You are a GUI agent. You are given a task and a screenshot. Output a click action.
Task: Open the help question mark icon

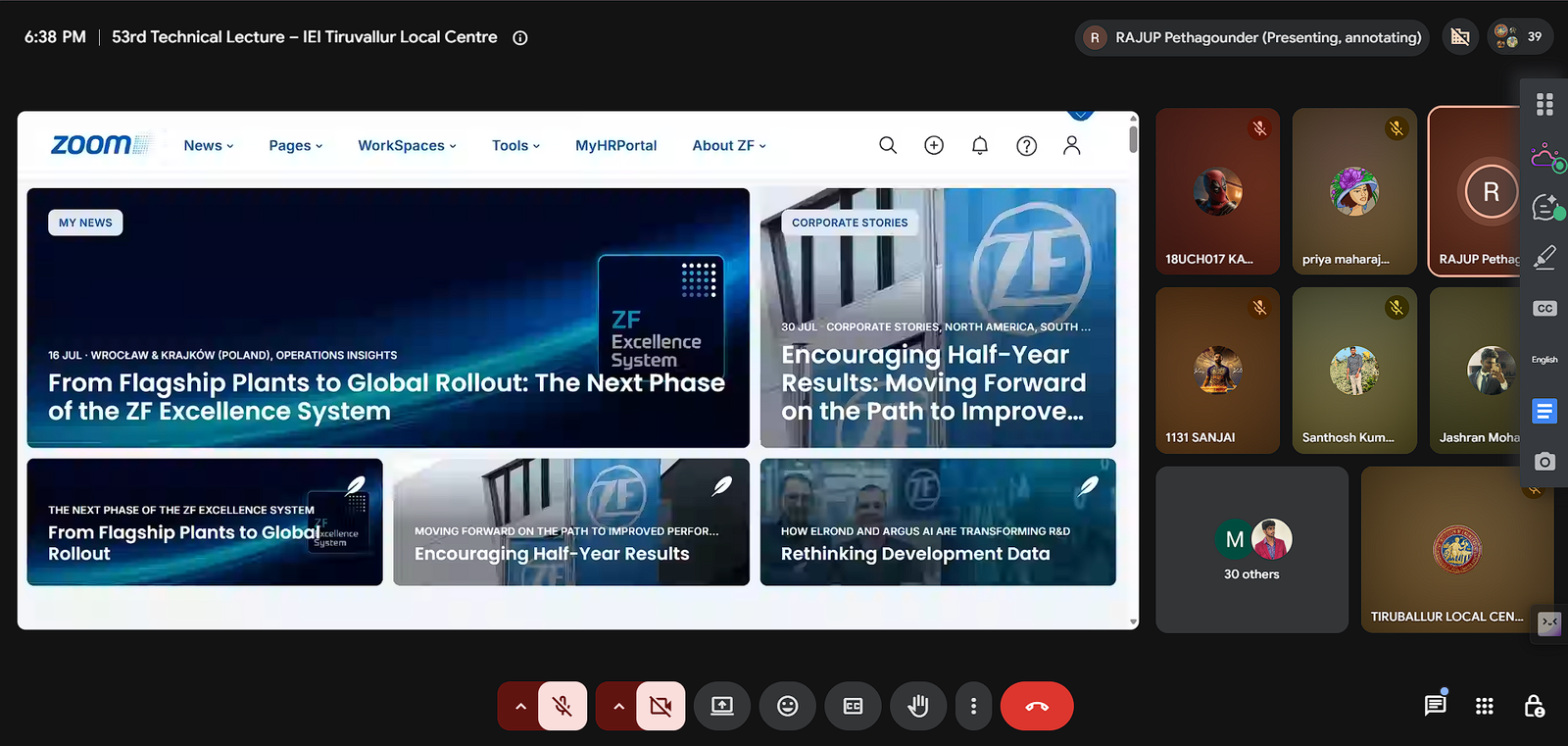(1026, 145)
